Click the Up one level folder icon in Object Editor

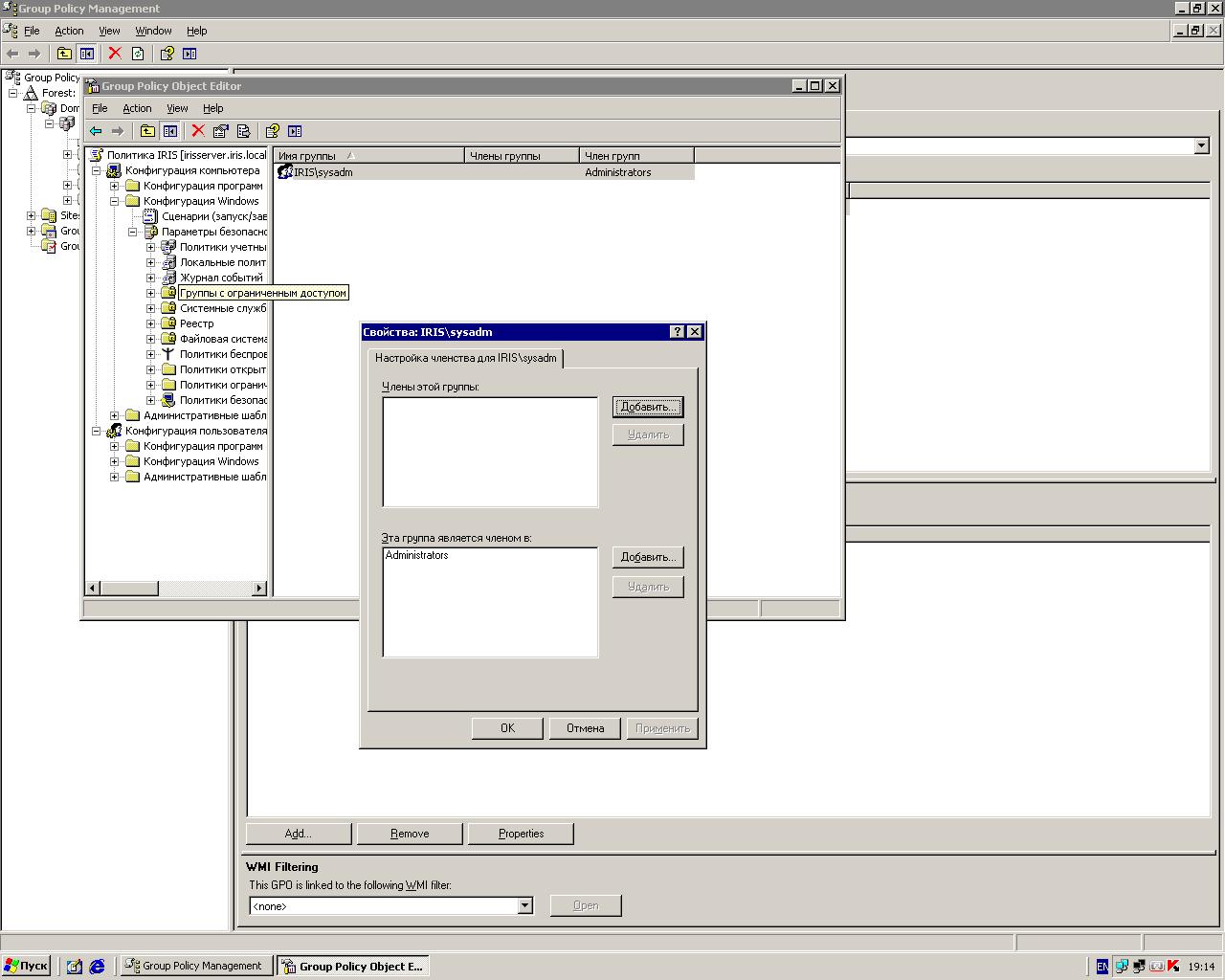(147, 131)
